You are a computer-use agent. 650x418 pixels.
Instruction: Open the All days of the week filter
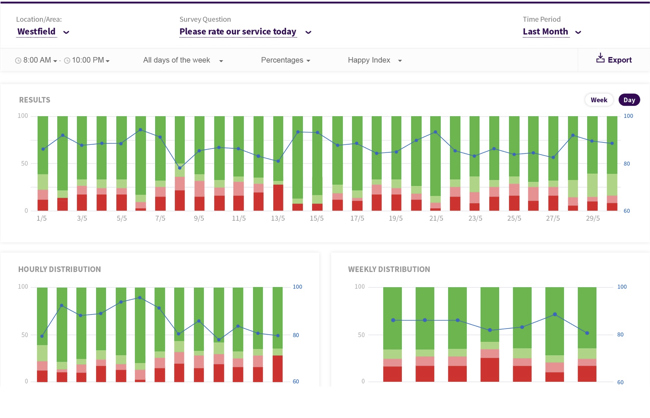183,61
